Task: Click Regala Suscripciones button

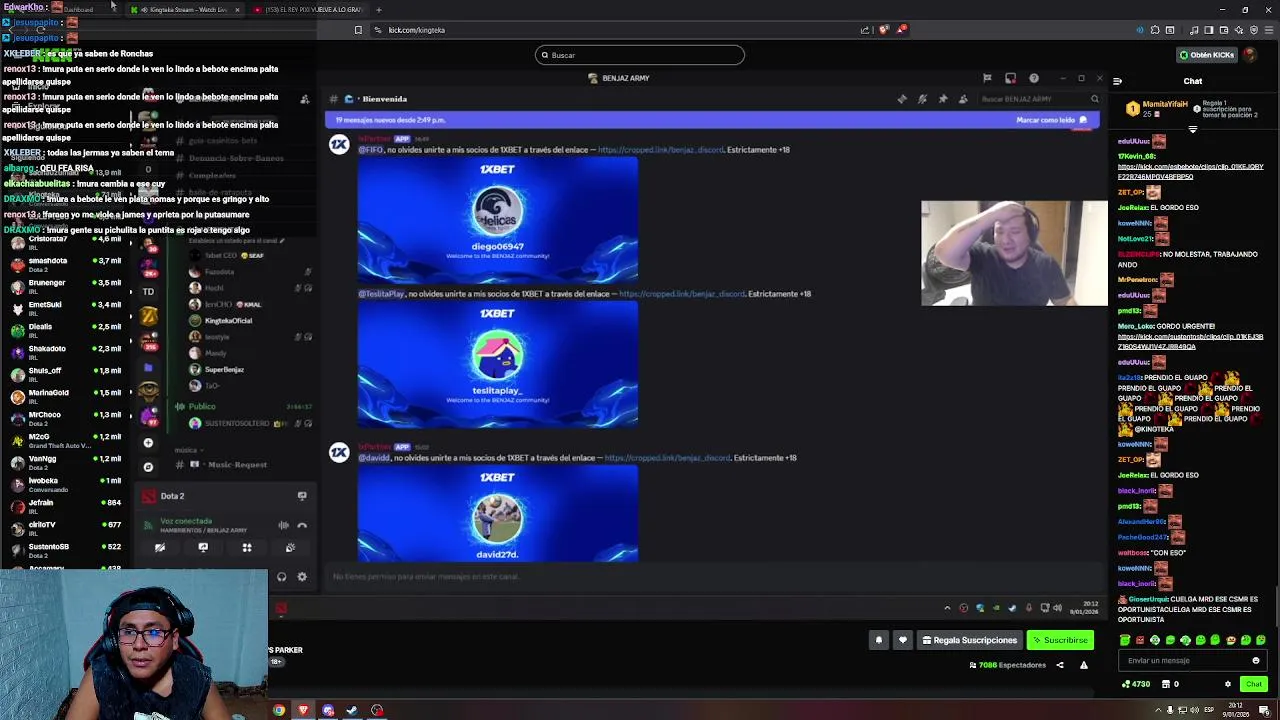Action: tap(969, 640)
